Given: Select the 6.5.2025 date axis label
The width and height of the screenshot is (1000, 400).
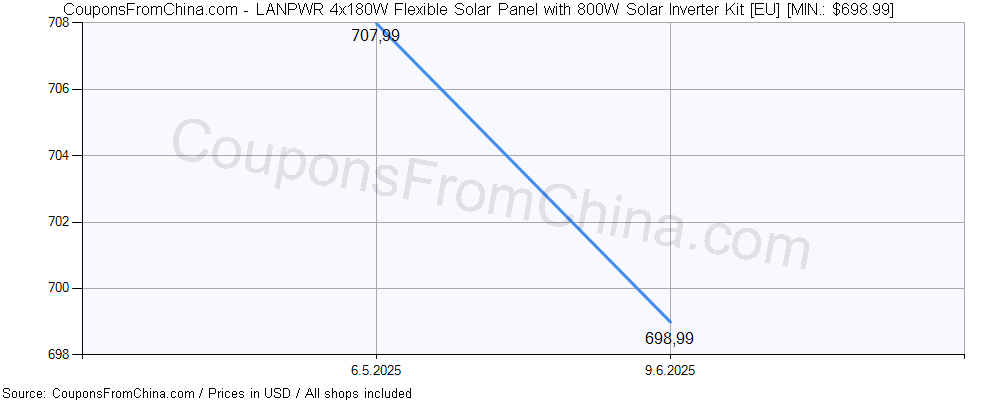Looking at the screenshot, I should pyautogui.click(x=376, y=371).
